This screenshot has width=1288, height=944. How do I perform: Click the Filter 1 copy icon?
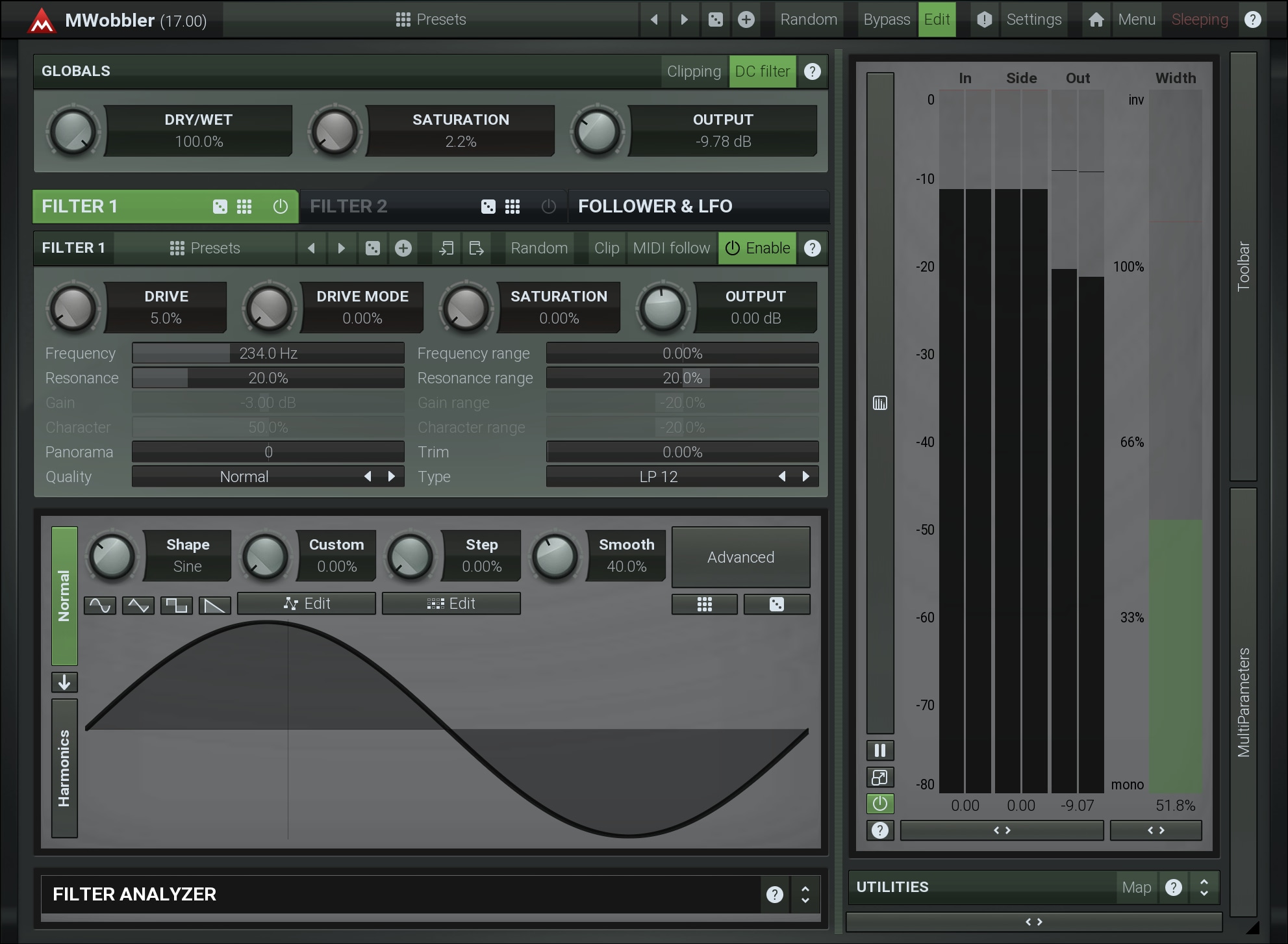pyautogui.click(x=446, y=248)
